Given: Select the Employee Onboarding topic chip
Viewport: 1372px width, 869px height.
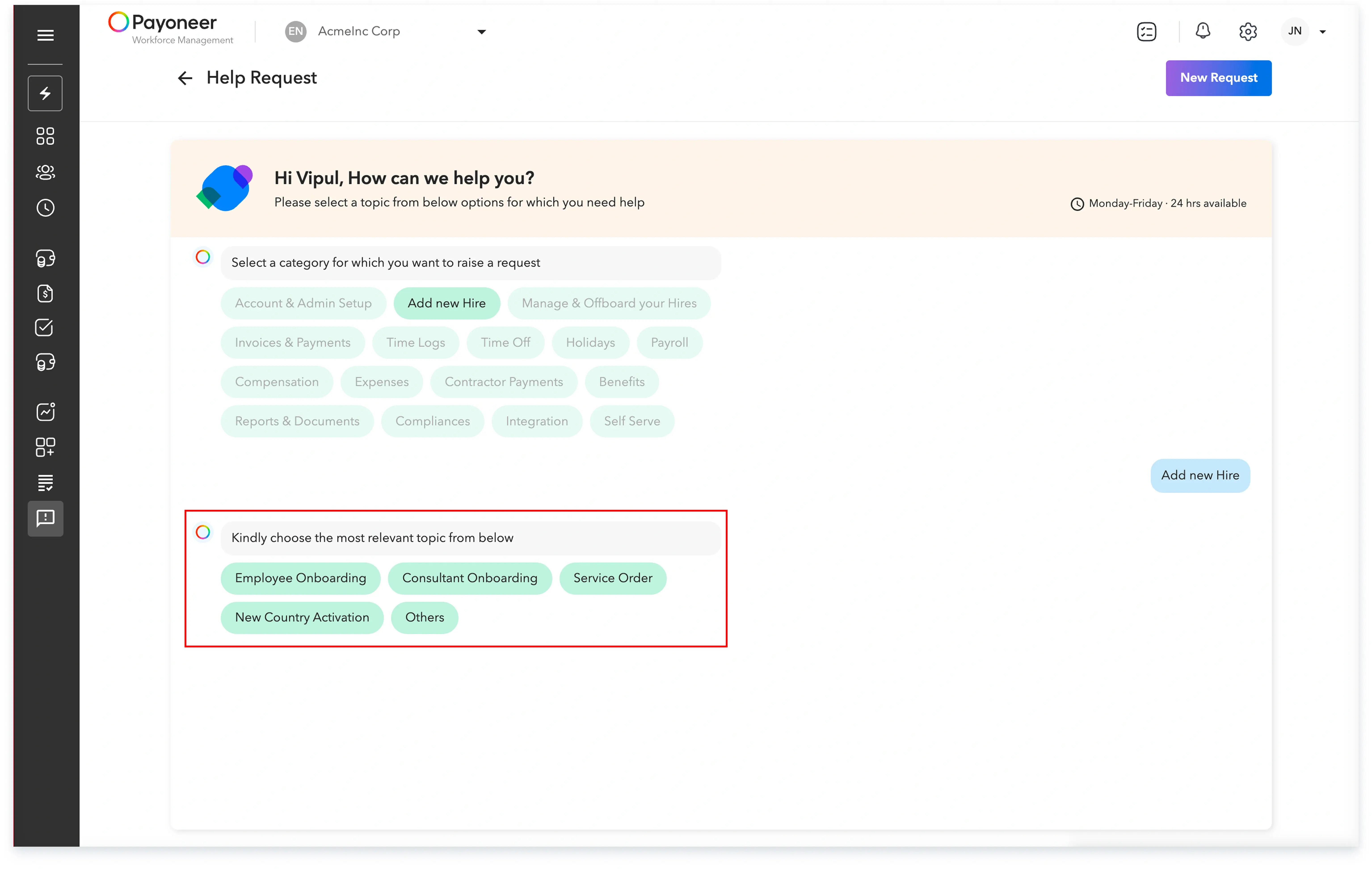Looking at the screenshot, I should [300, 578].
